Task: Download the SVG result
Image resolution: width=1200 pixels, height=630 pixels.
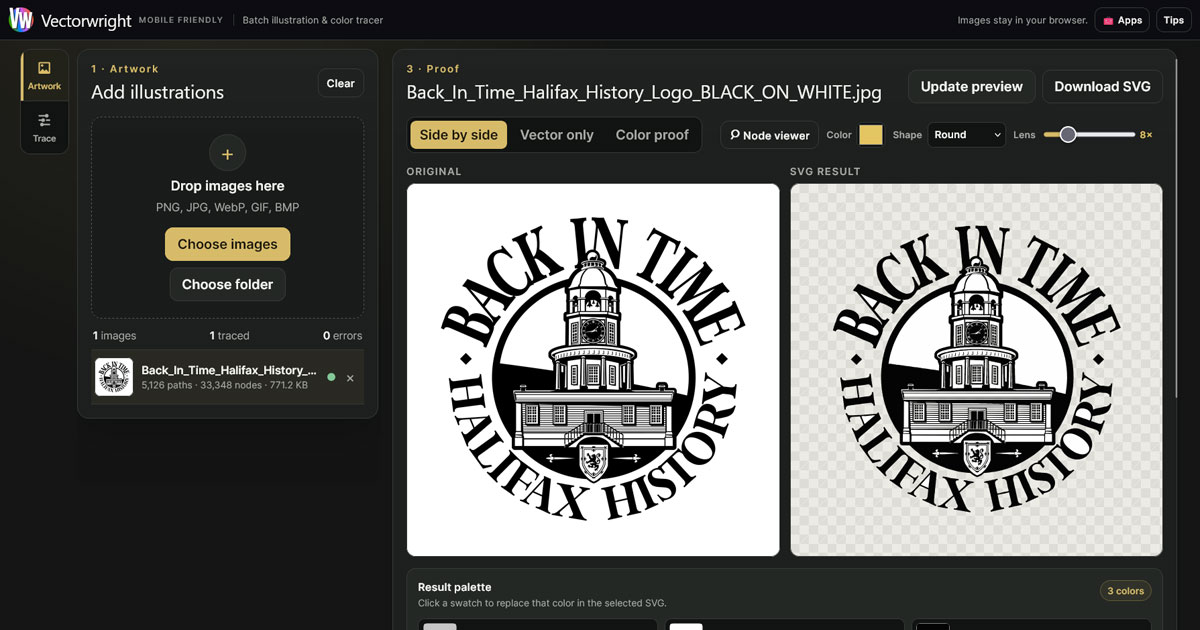Action: pos(1102,86)
